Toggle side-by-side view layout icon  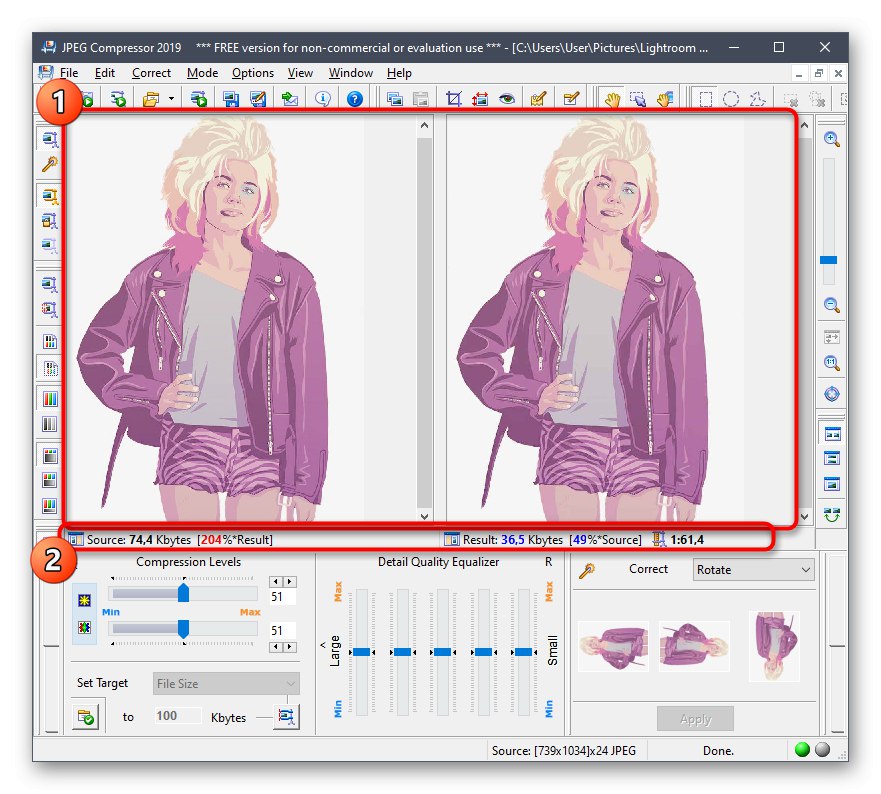click(831, 433)
